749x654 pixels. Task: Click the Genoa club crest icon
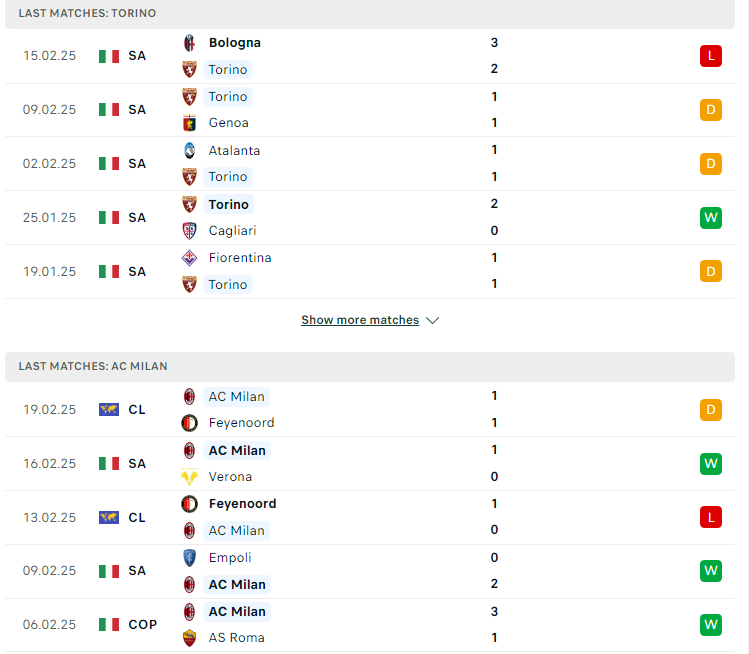pyautogui.click(x=189, y=123)
